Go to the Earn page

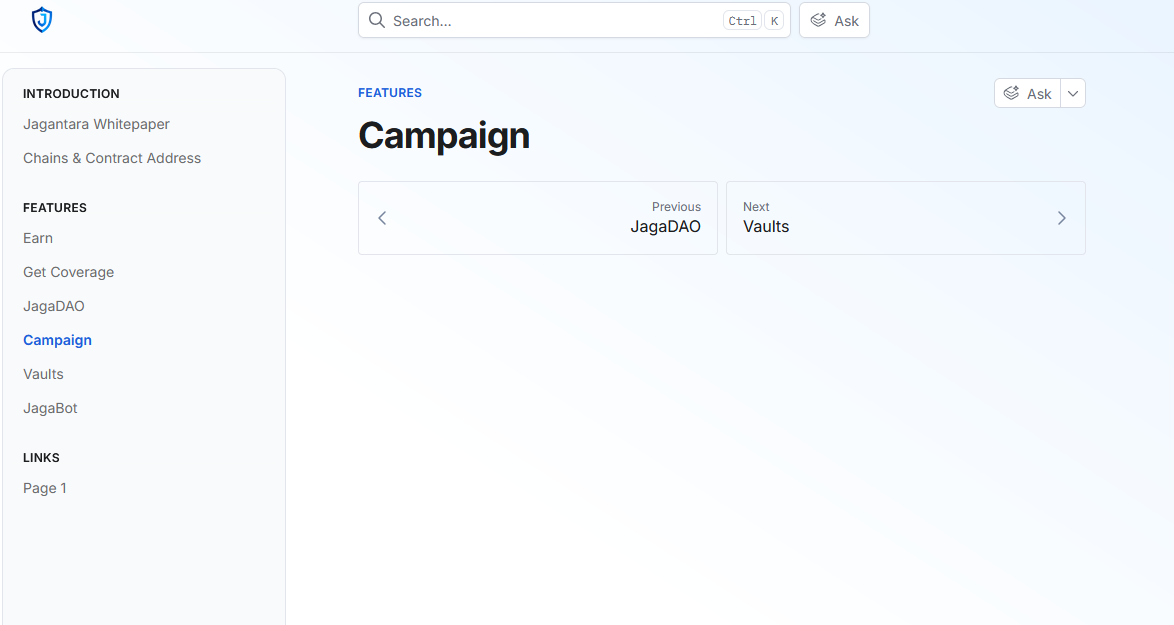(38, 238)
